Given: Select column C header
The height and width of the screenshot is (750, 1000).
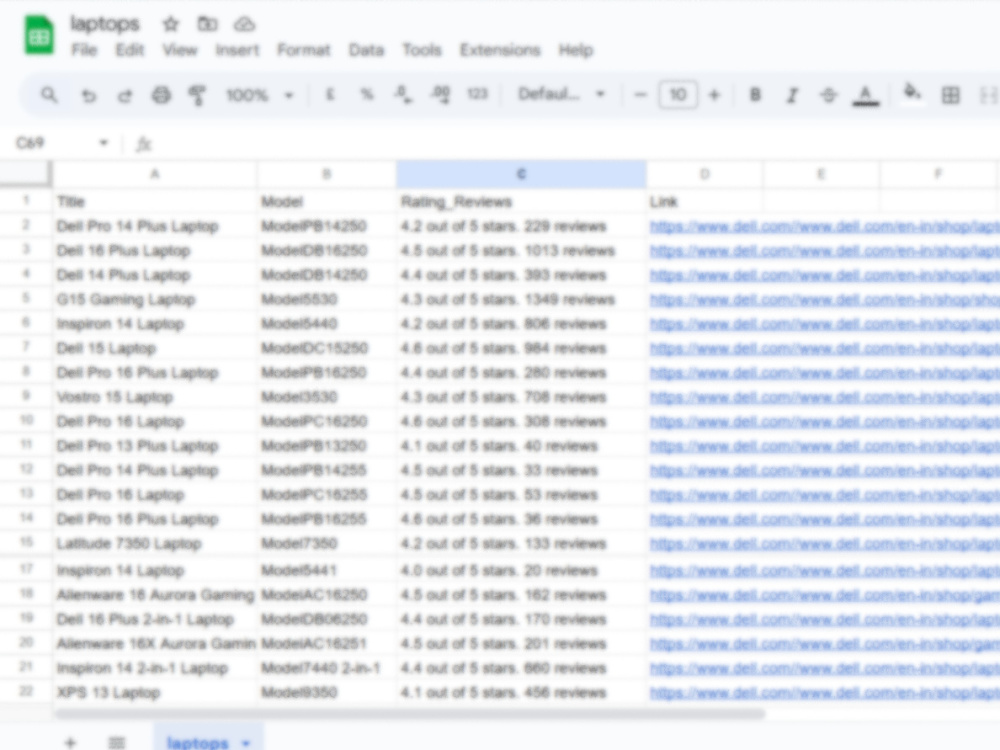Looking at the screenshot, I should point(521,174).
